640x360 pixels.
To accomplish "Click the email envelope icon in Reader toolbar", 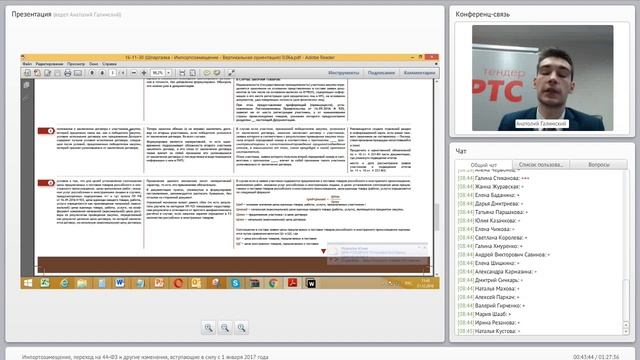I will pos(78,73).
